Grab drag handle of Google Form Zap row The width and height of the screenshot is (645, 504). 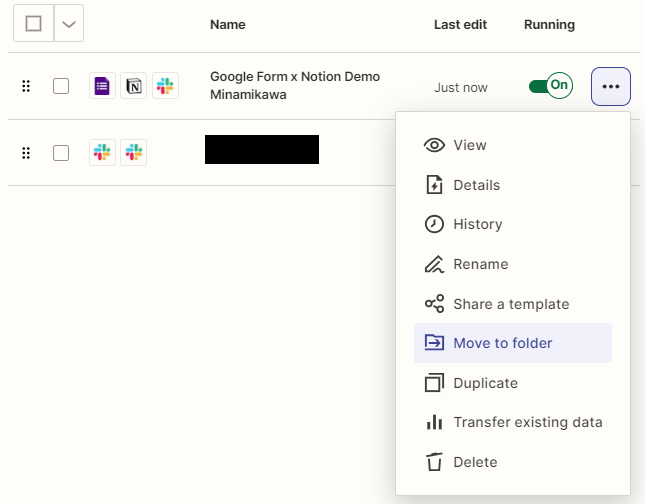26,86
